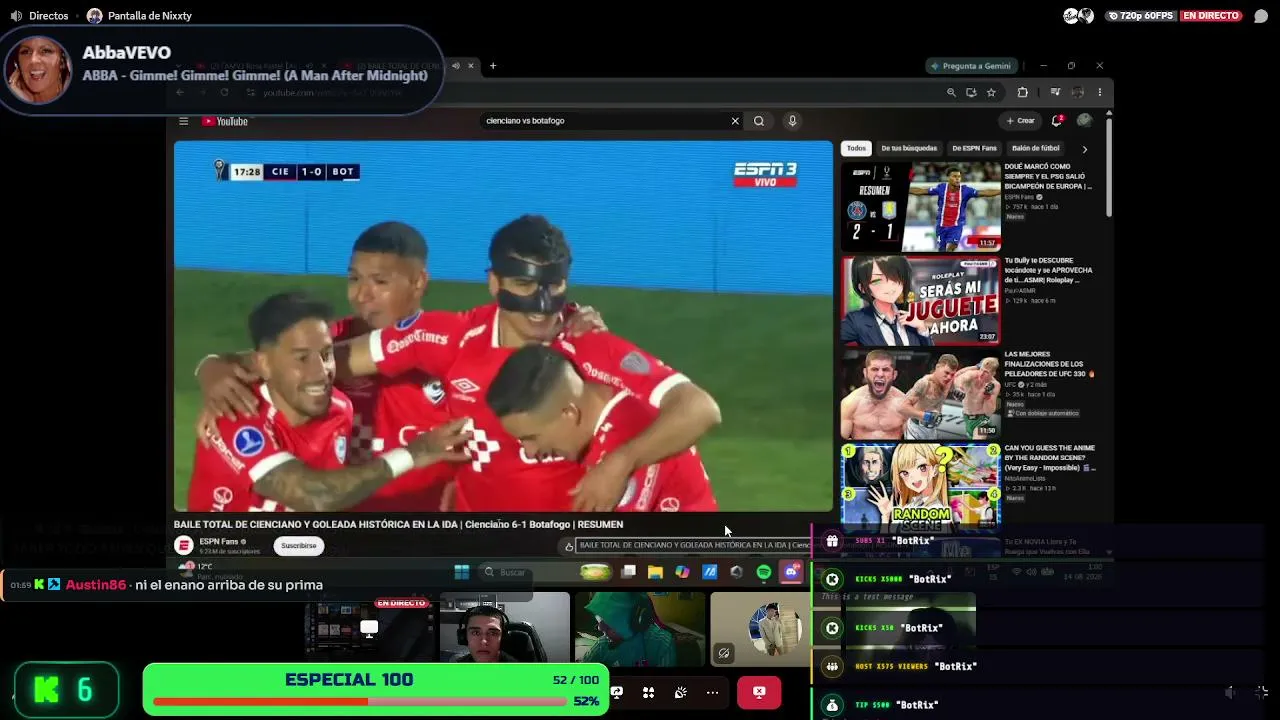Click the Crear button on YouTube
This screenshot has width=1280, height=720.
1021,121
